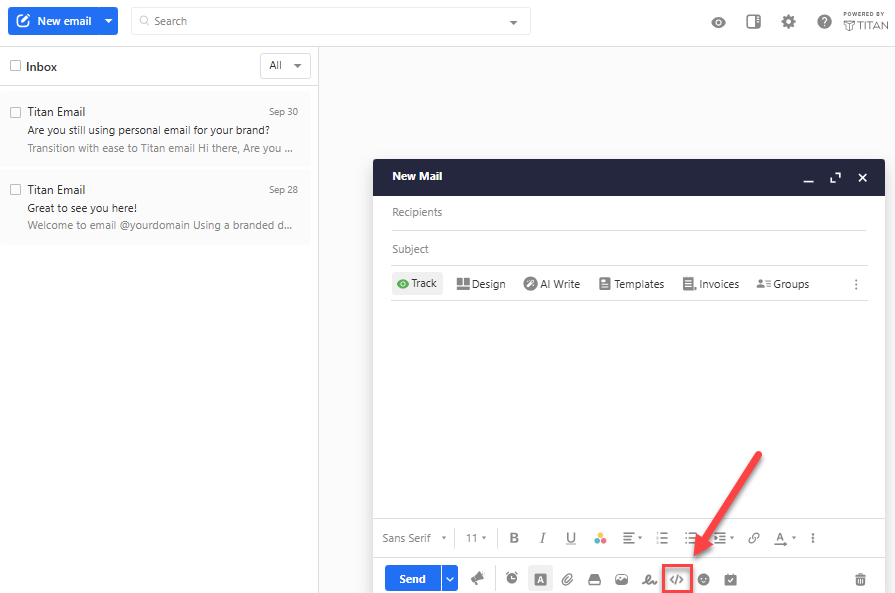Close the New Mail compose window
Image resolution: width=895 pixels, height=593 pixels.
[862, 178]
